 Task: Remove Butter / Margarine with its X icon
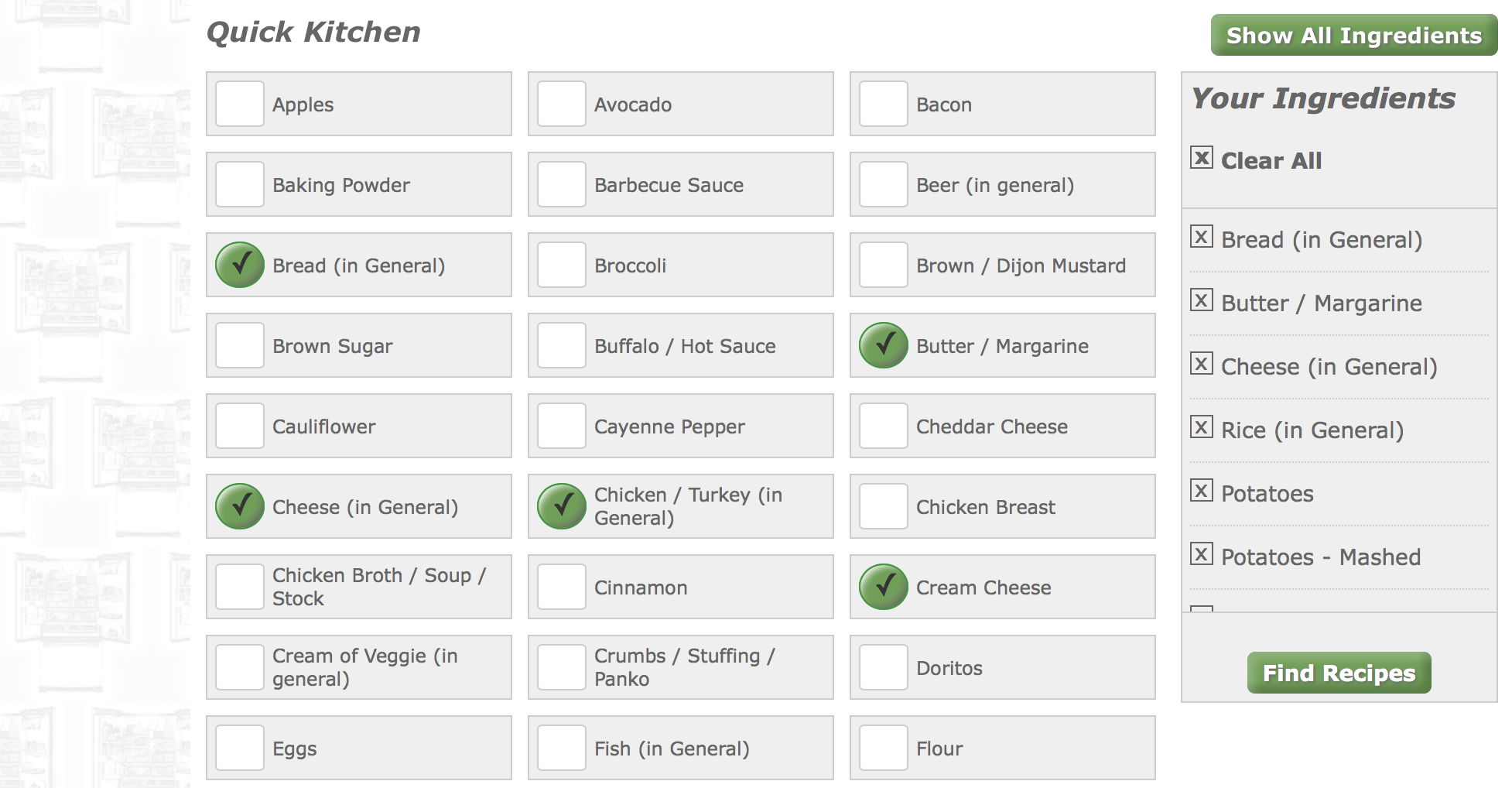point(1201,300)
